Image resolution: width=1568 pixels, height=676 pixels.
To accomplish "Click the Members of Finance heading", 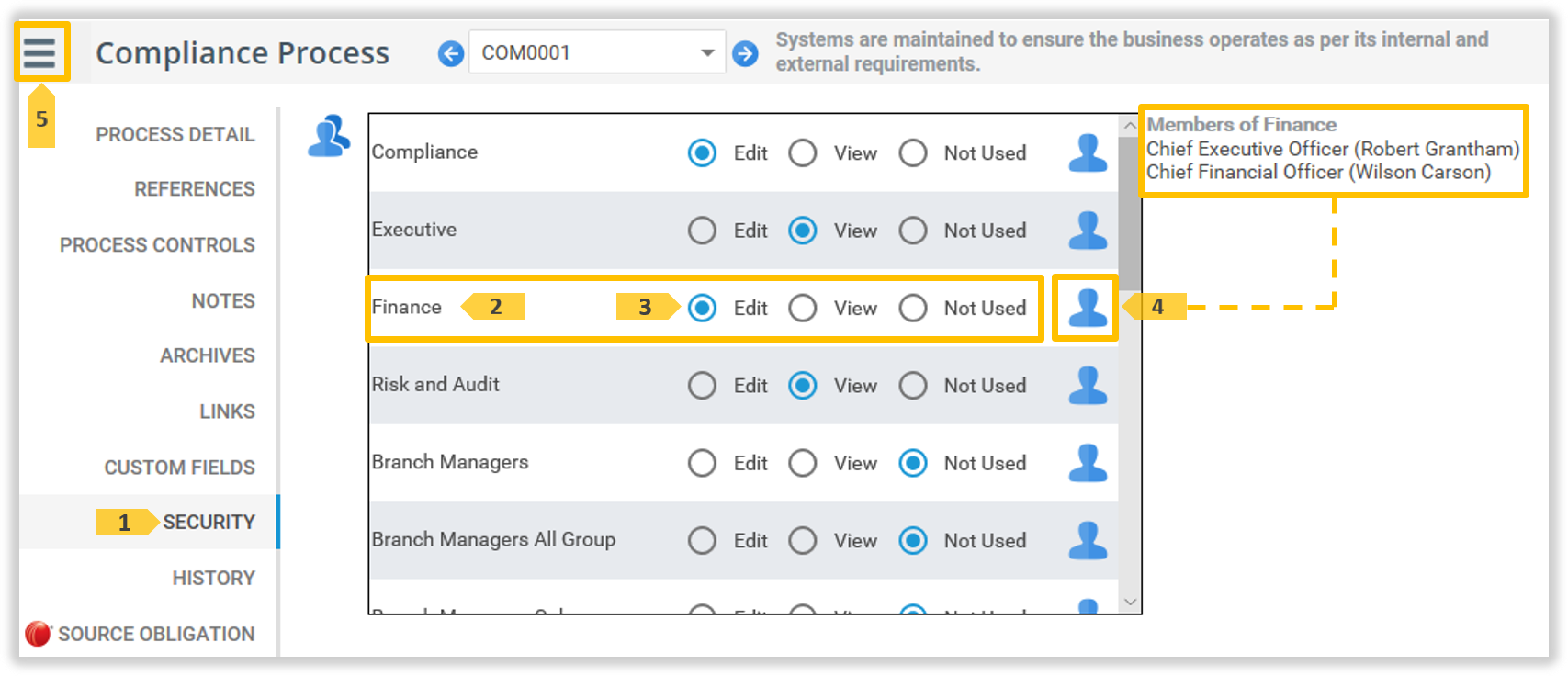I will (x=1241, y=124).
